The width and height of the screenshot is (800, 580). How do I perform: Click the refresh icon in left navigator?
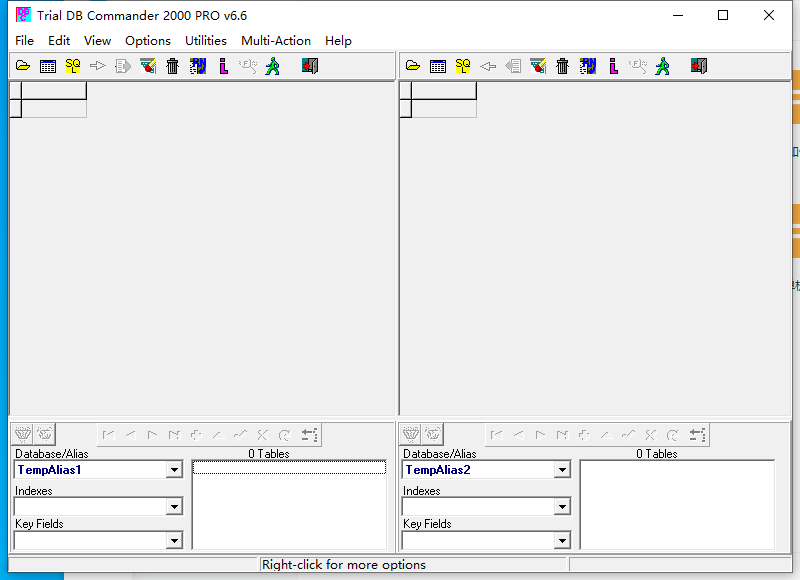[x=284, y=435]
